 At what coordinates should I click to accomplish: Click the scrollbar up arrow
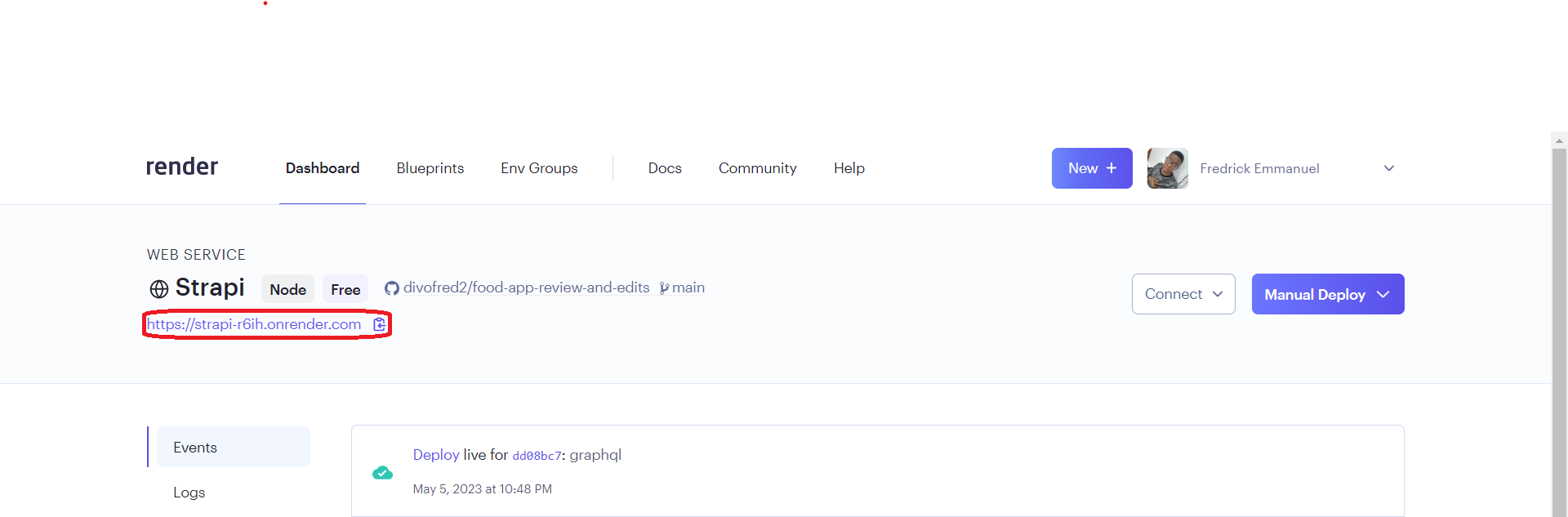[1559, 140]
